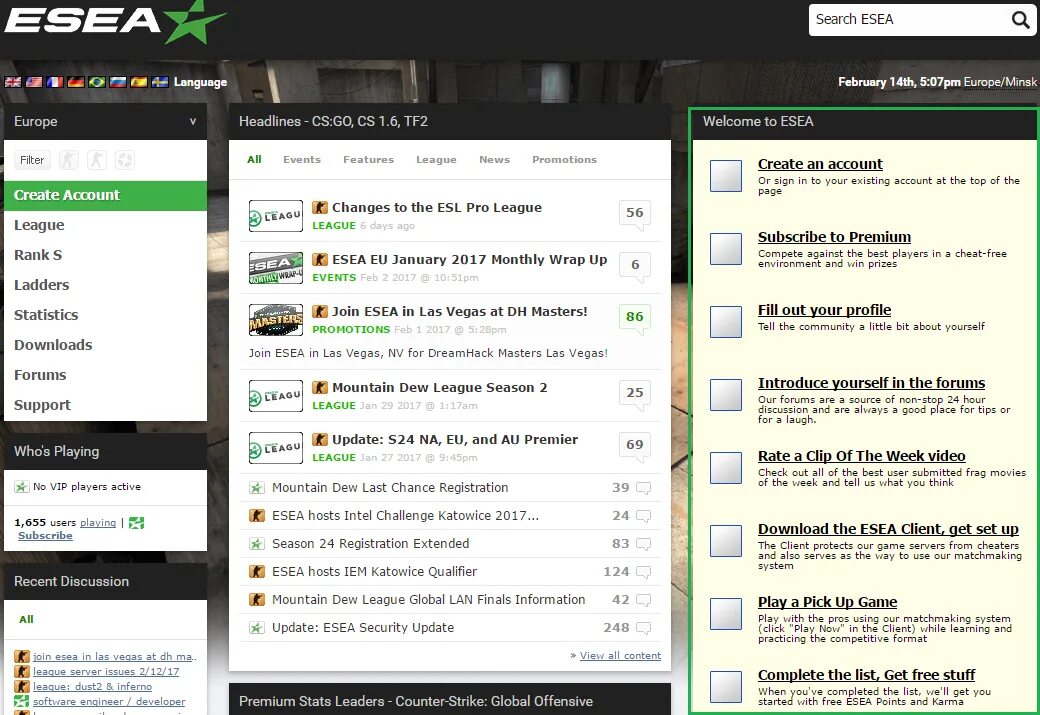Select the Swedish flag language
The height and width of the screenshot is (715, 1040).
point(160,82)
